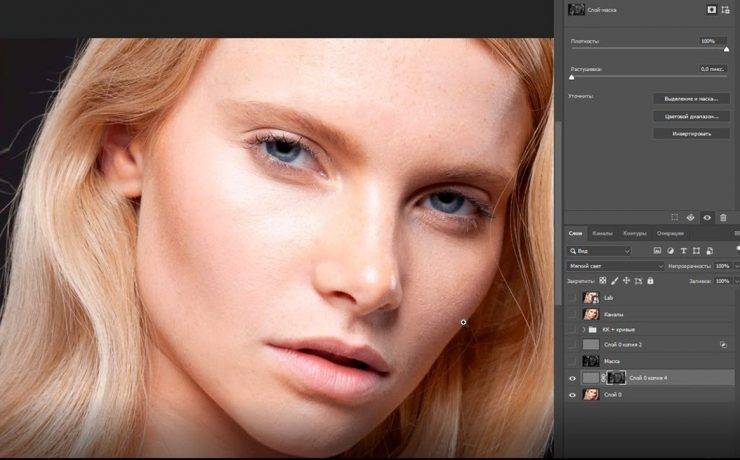
Task: Click the Слой маска thumbnail in Properties
Action: (576, 9)
